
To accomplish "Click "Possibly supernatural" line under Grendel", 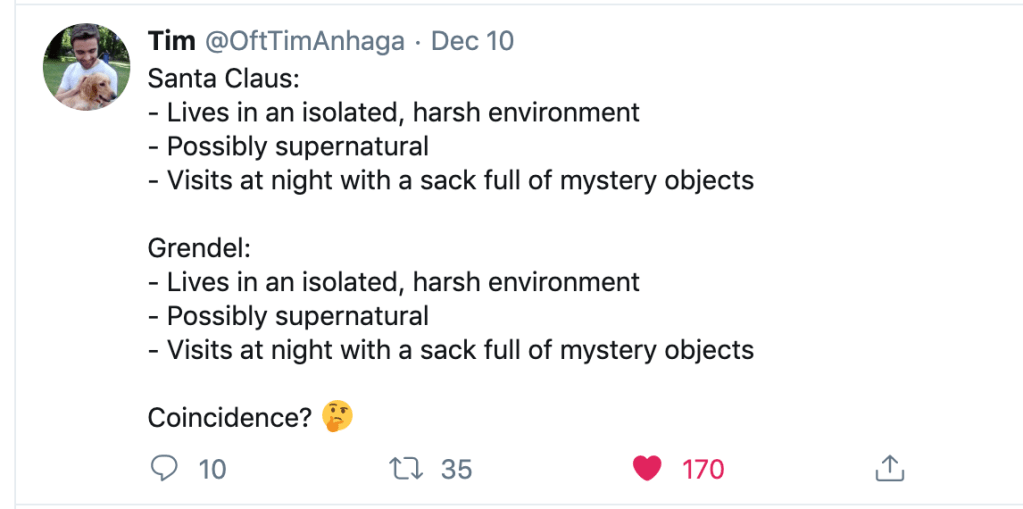I will point(288,316).
